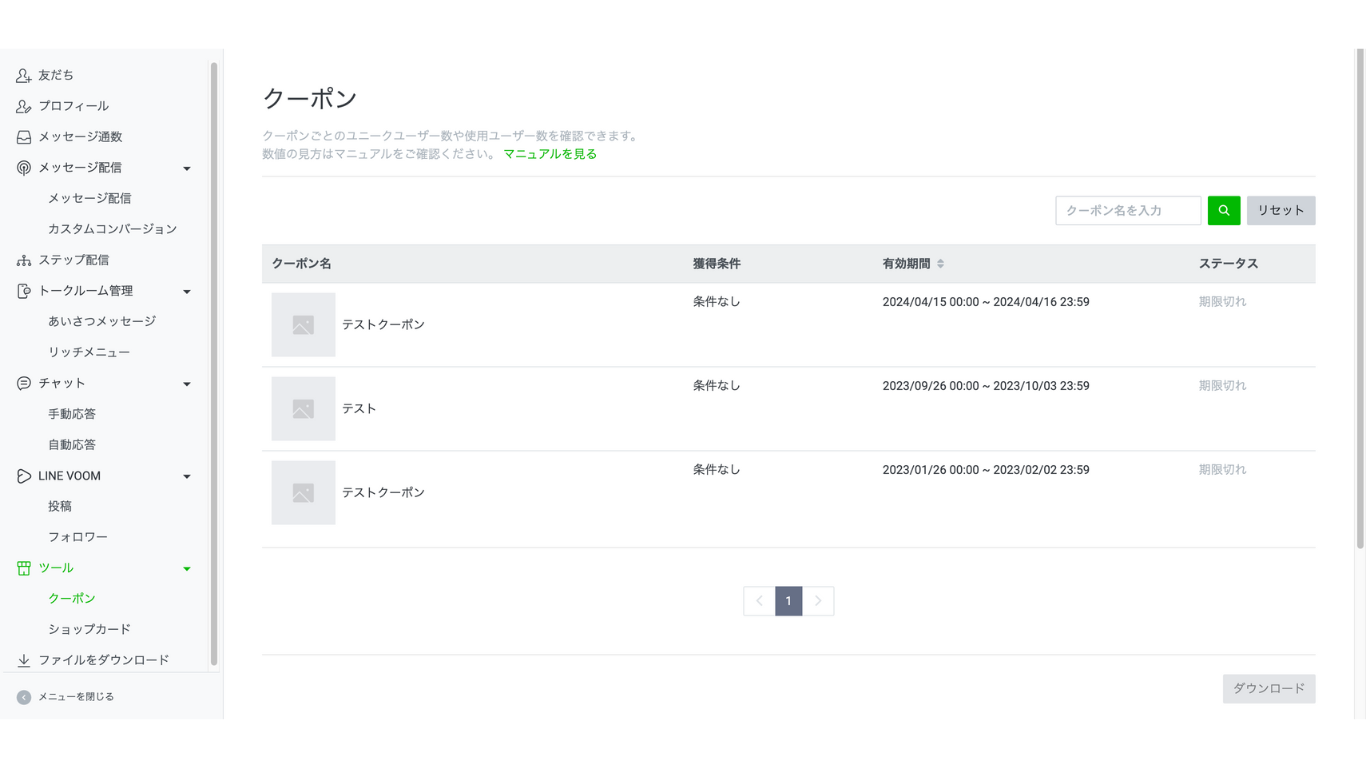Screen dimensions: 1366x768
Task: Sort by the 有効期間 sort arrows
Action: tap(940, 264)
